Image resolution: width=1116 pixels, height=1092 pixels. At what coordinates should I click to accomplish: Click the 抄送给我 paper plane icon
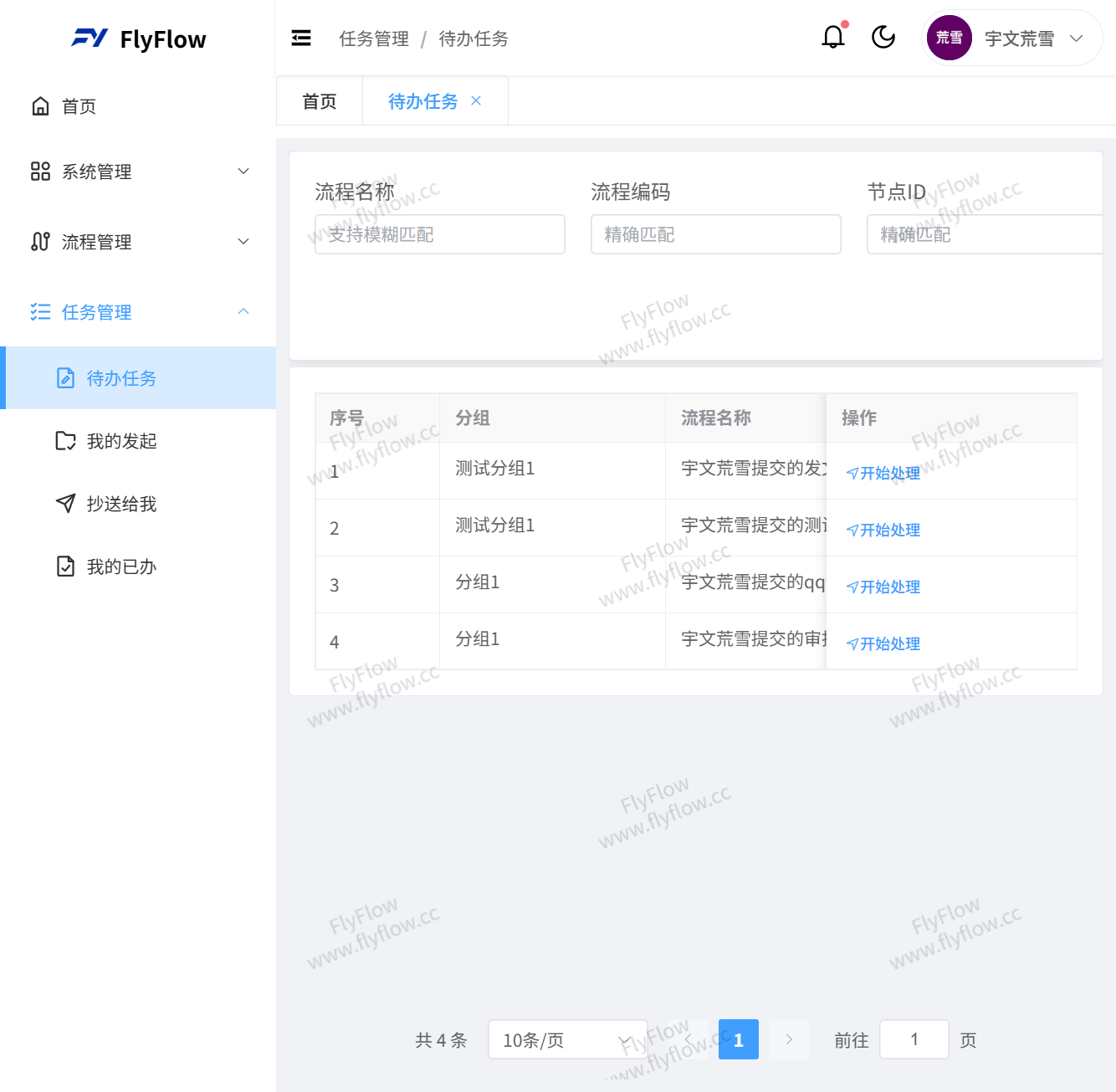[65, 504]
